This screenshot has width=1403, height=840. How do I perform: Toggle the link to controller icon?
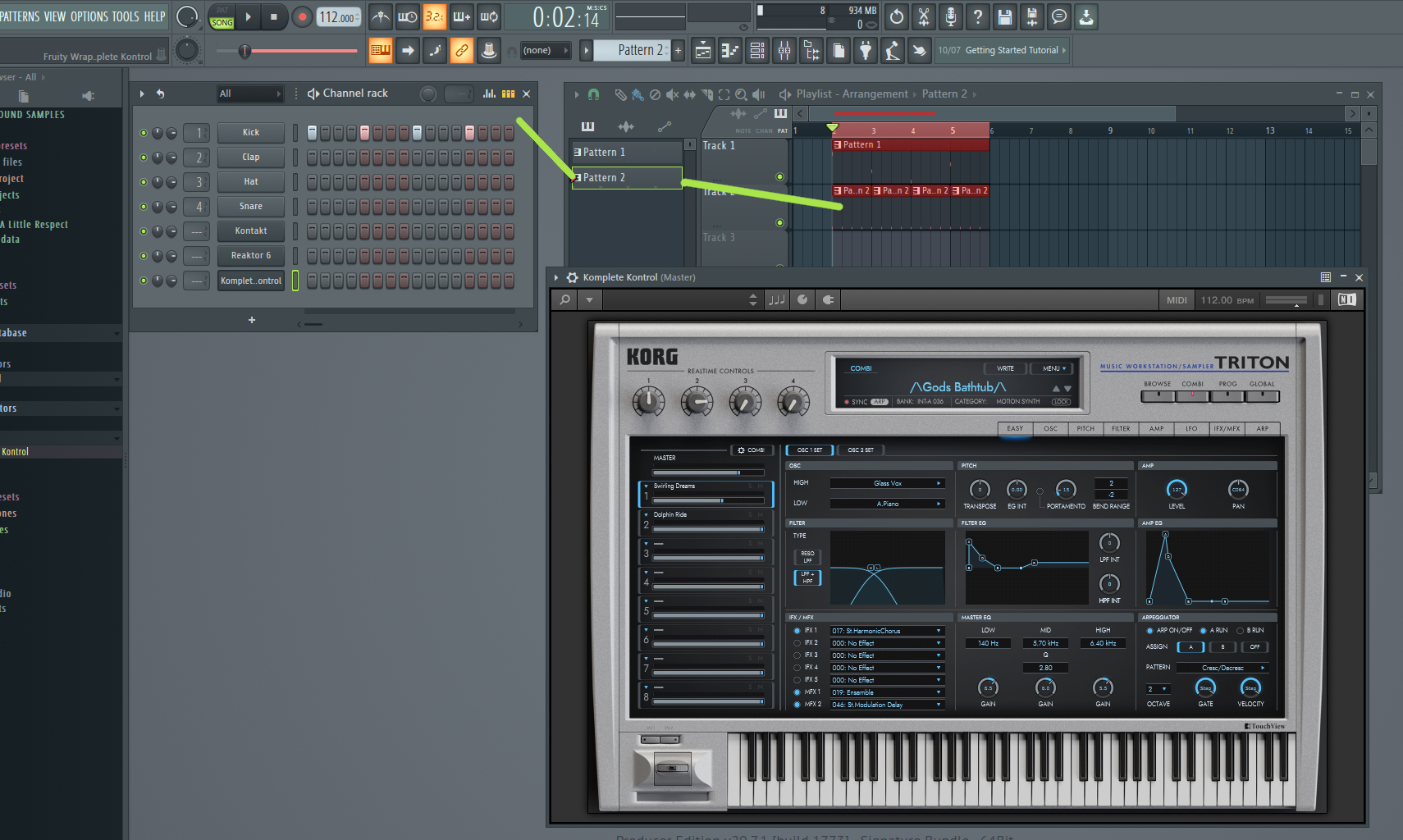(462, 51)
